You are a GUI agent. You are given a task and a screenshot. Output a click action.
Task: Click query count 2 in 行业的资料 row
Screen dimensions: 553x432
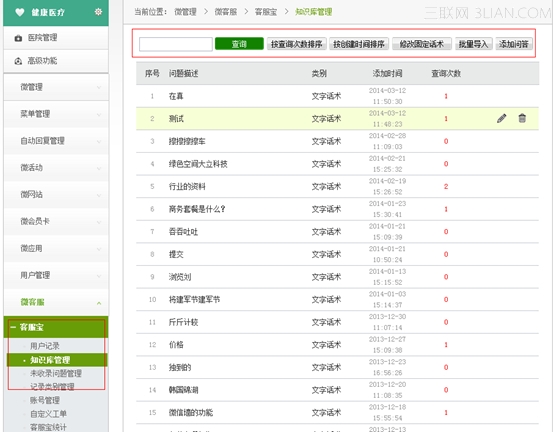pyautogui.click(x=446, y=187)
